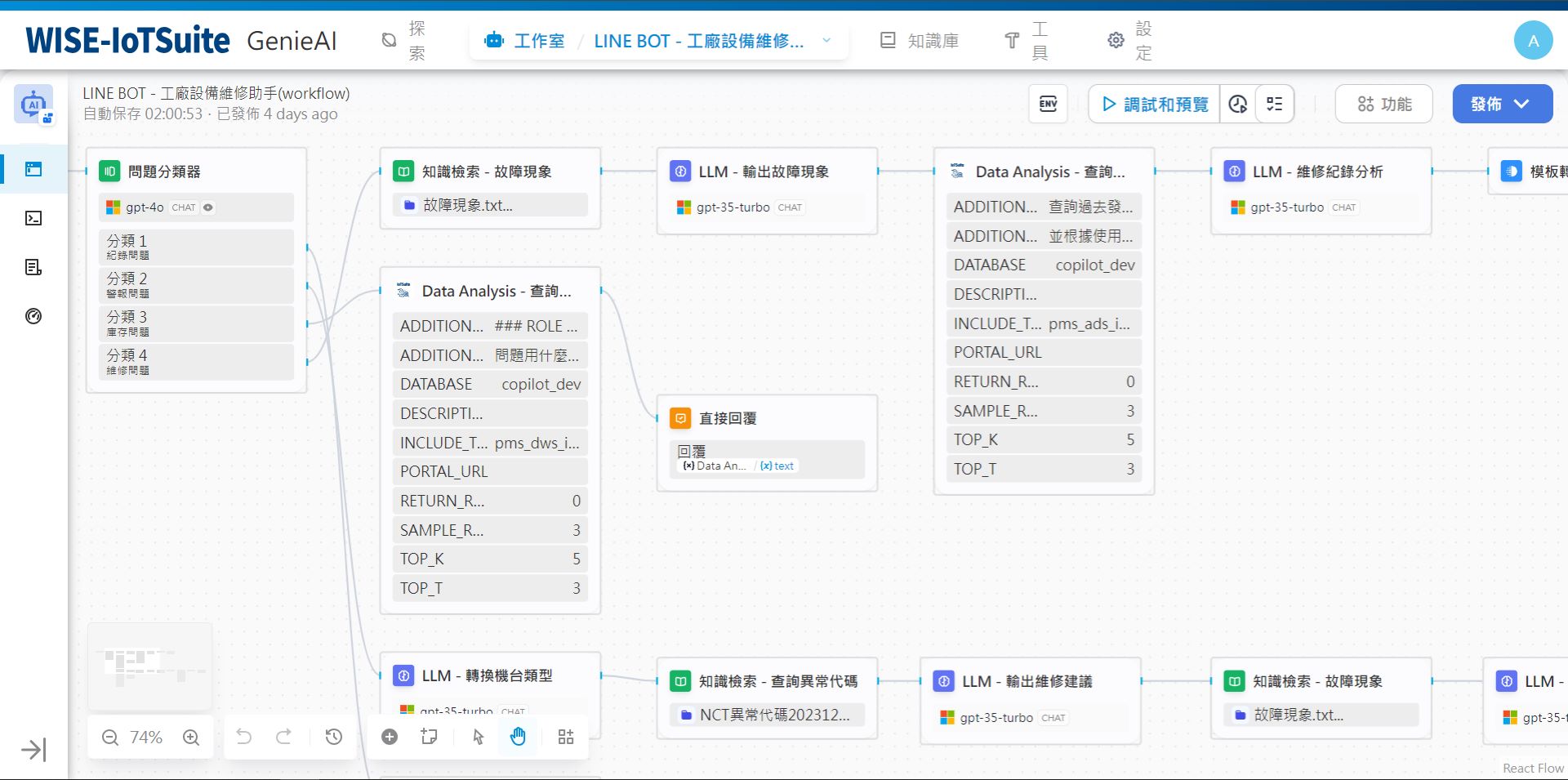This screenshot has height=780, width=1568.
Task: Open the 工作室 studio tab
Action: (524, 41)
